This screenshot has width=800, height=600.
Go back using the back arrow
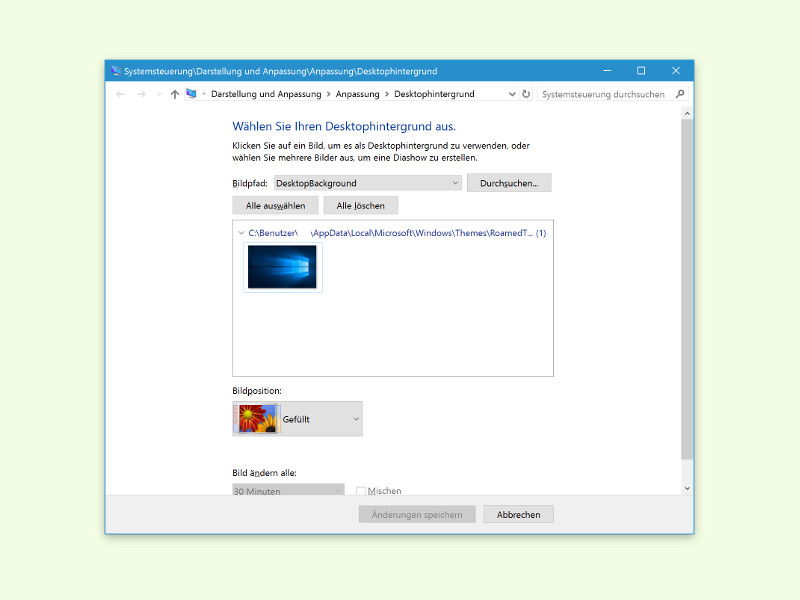(x=120, y=94)
